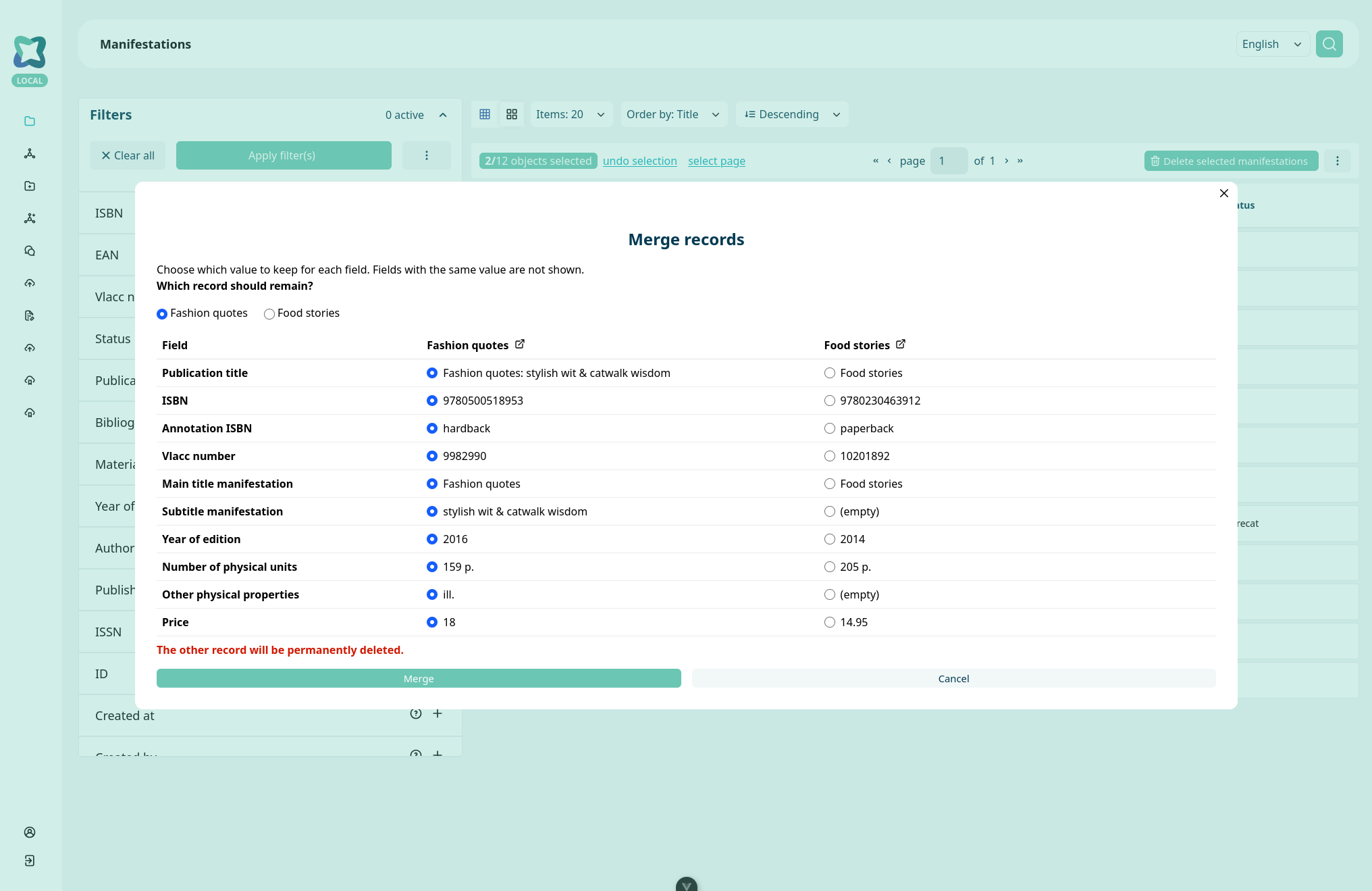Select empty Other physical properties value

coord(830,594)
